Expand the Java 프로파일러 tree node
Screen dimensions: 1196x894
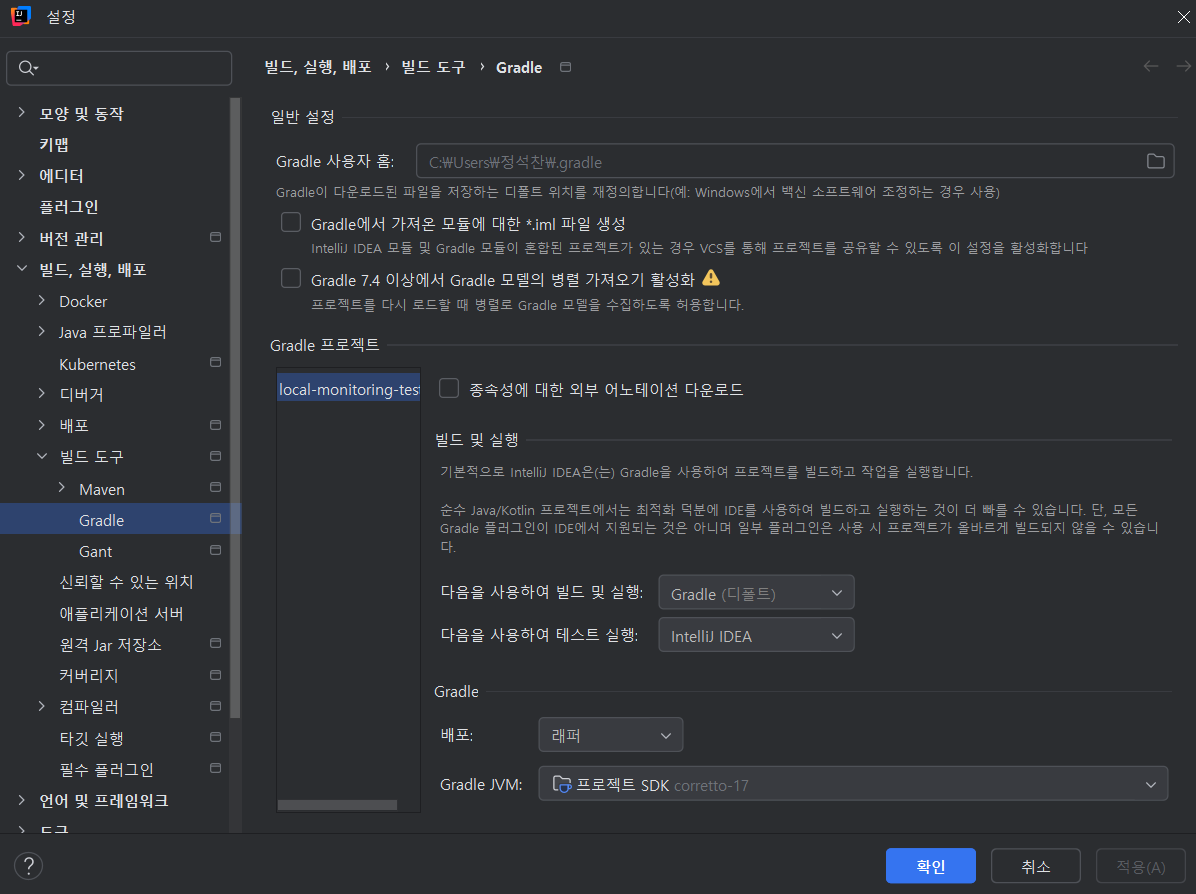[41, 331]
